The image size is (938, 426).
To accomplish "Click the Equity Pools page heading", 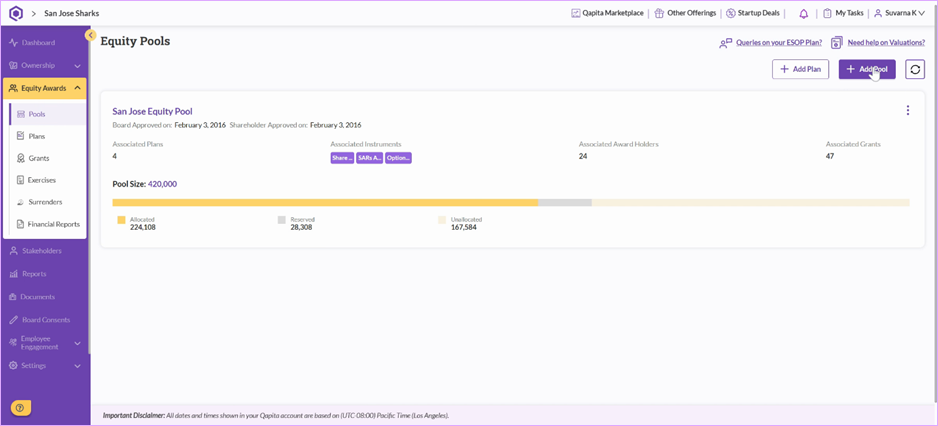I will click(x=135, y=41).
